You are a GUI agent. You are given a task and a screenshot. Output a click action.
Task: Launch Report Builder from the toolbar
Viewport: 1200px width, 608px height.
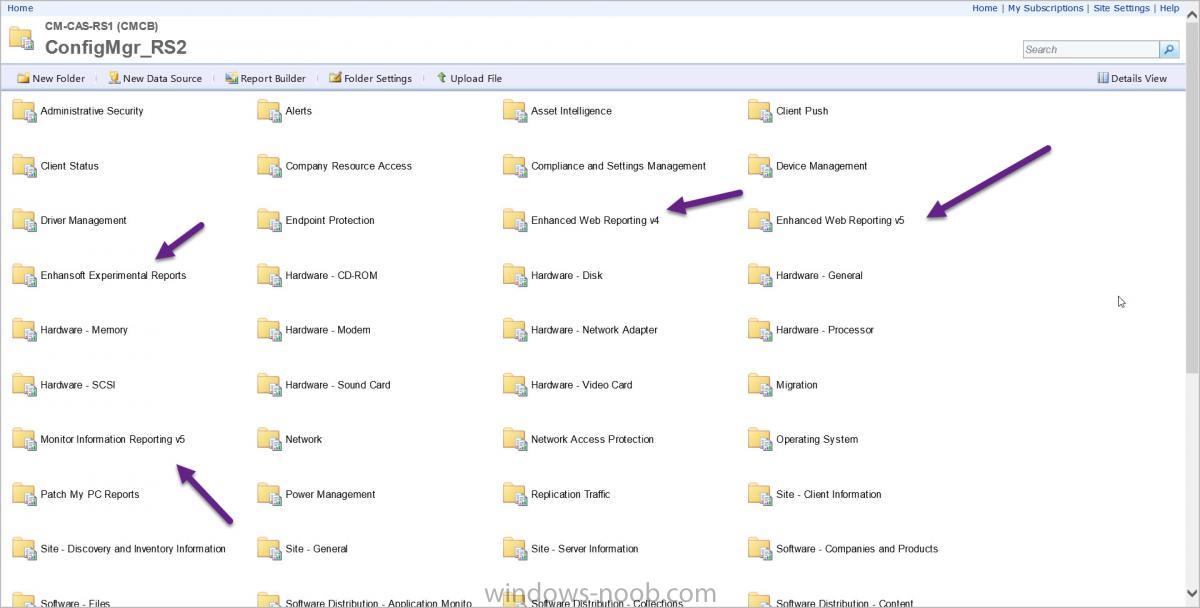pyautogui.click(x=265, y=78)
